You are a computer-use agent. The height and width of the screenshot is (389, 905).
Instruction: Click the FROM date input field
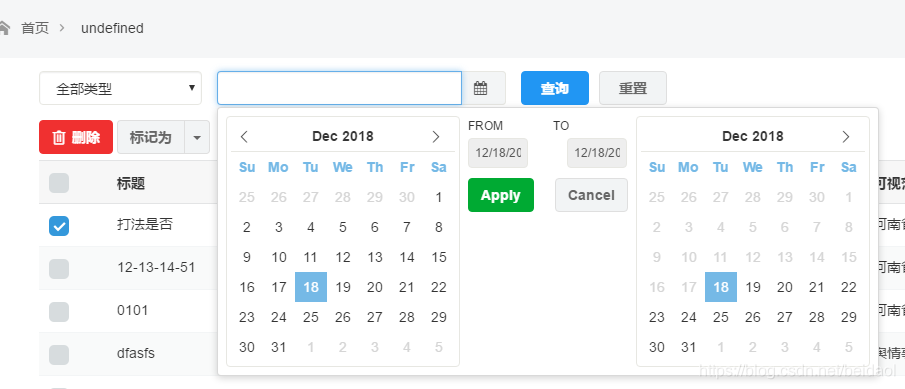click(x=498, y=153)
